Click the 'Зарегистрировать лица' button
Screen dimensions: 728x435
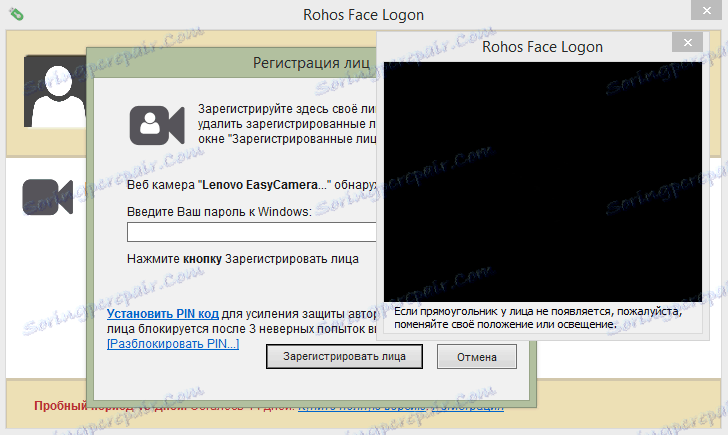coord(344,357)
